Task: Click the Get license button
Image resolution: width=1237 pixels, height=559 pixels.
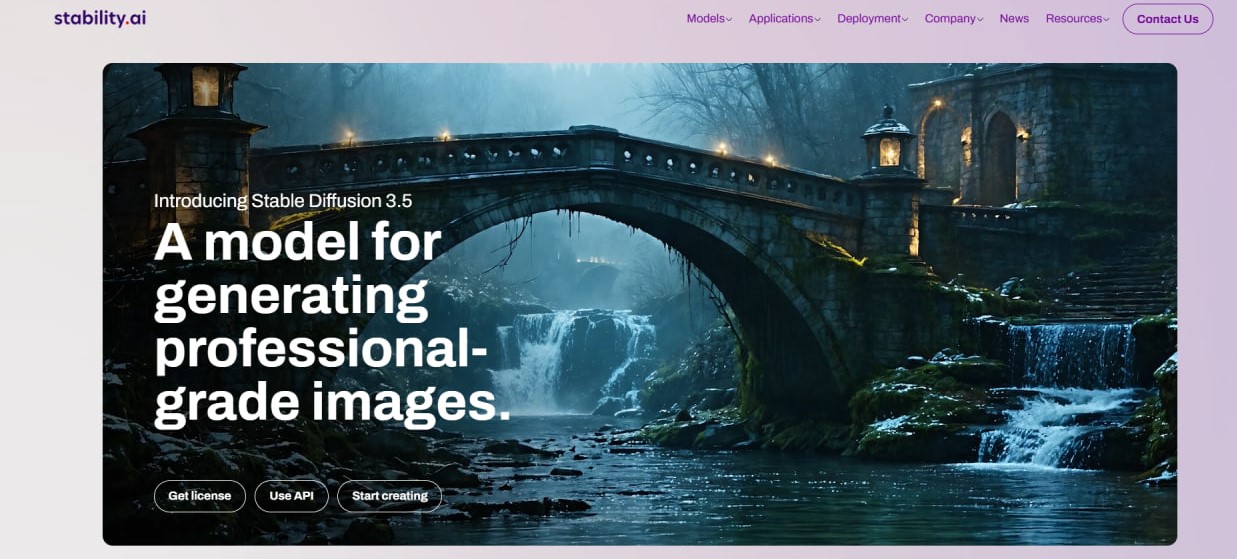Action: (x=199, y=496)
